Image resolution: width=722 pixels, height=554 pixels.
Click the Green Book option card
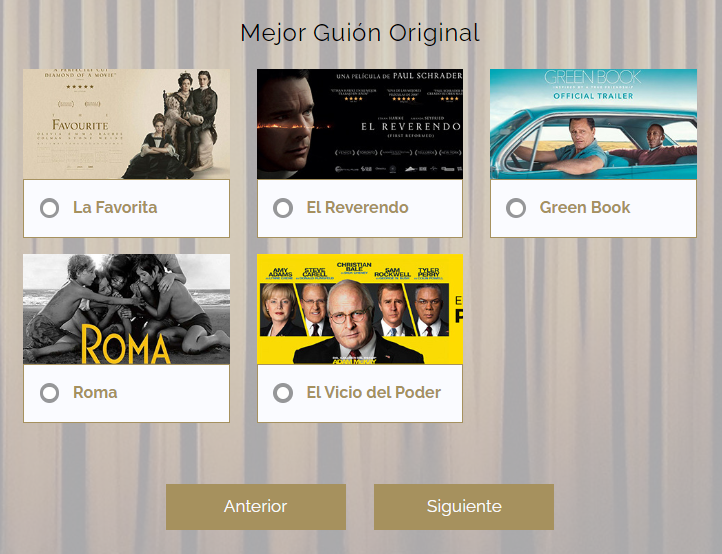pyautogui.click(x=594, y=153)
